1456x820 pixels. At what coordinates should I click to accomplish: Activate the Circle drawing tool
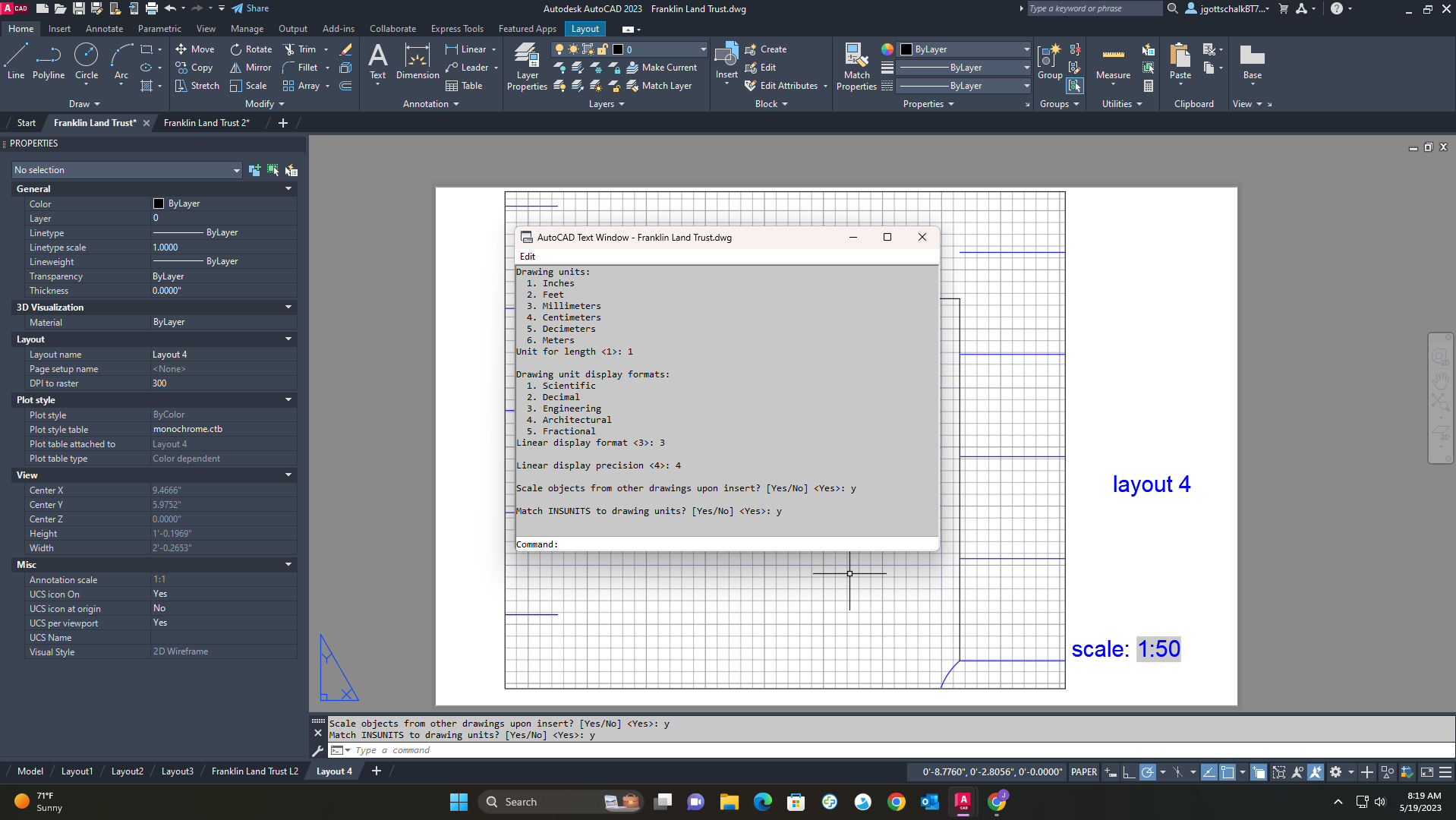pos(86,60)
